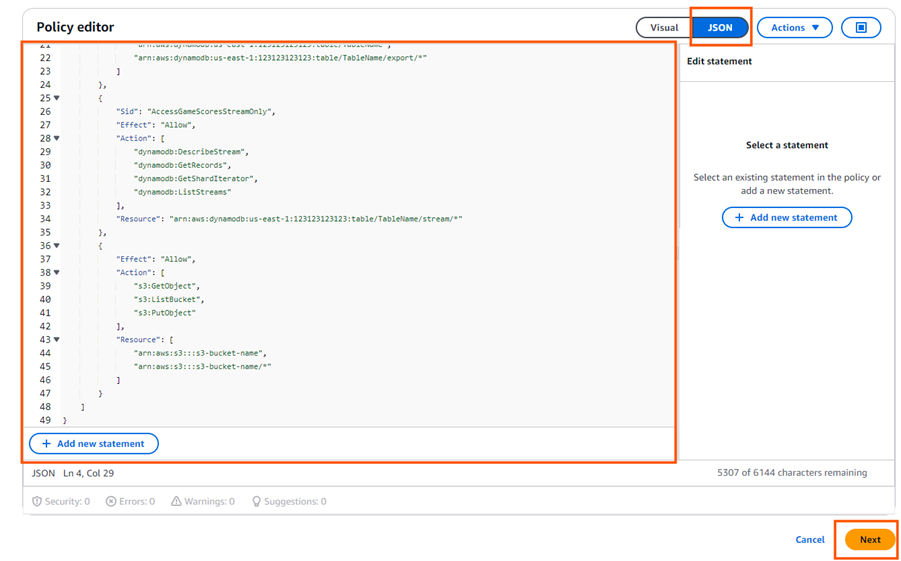Click the s3:ListBucket action line
Viewport: 901px width, 561px height.
point(169,299)
